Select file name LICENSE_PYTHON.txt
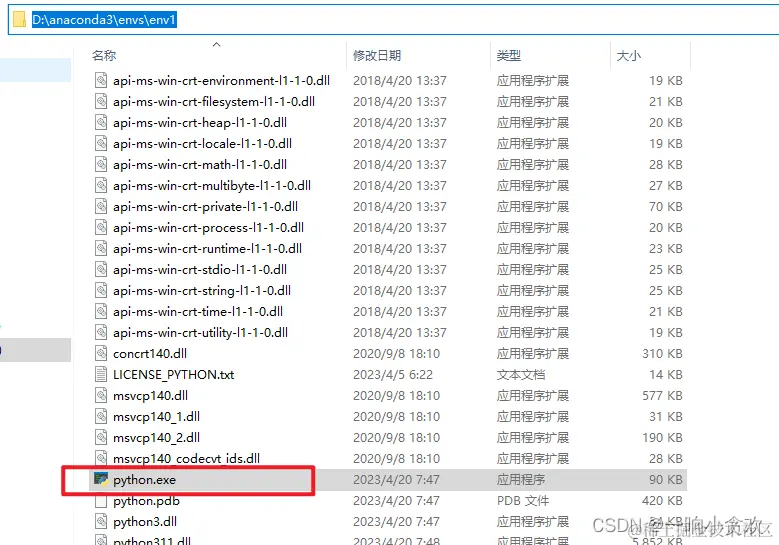Screen dimensions: 779x545 pos(174,374)
